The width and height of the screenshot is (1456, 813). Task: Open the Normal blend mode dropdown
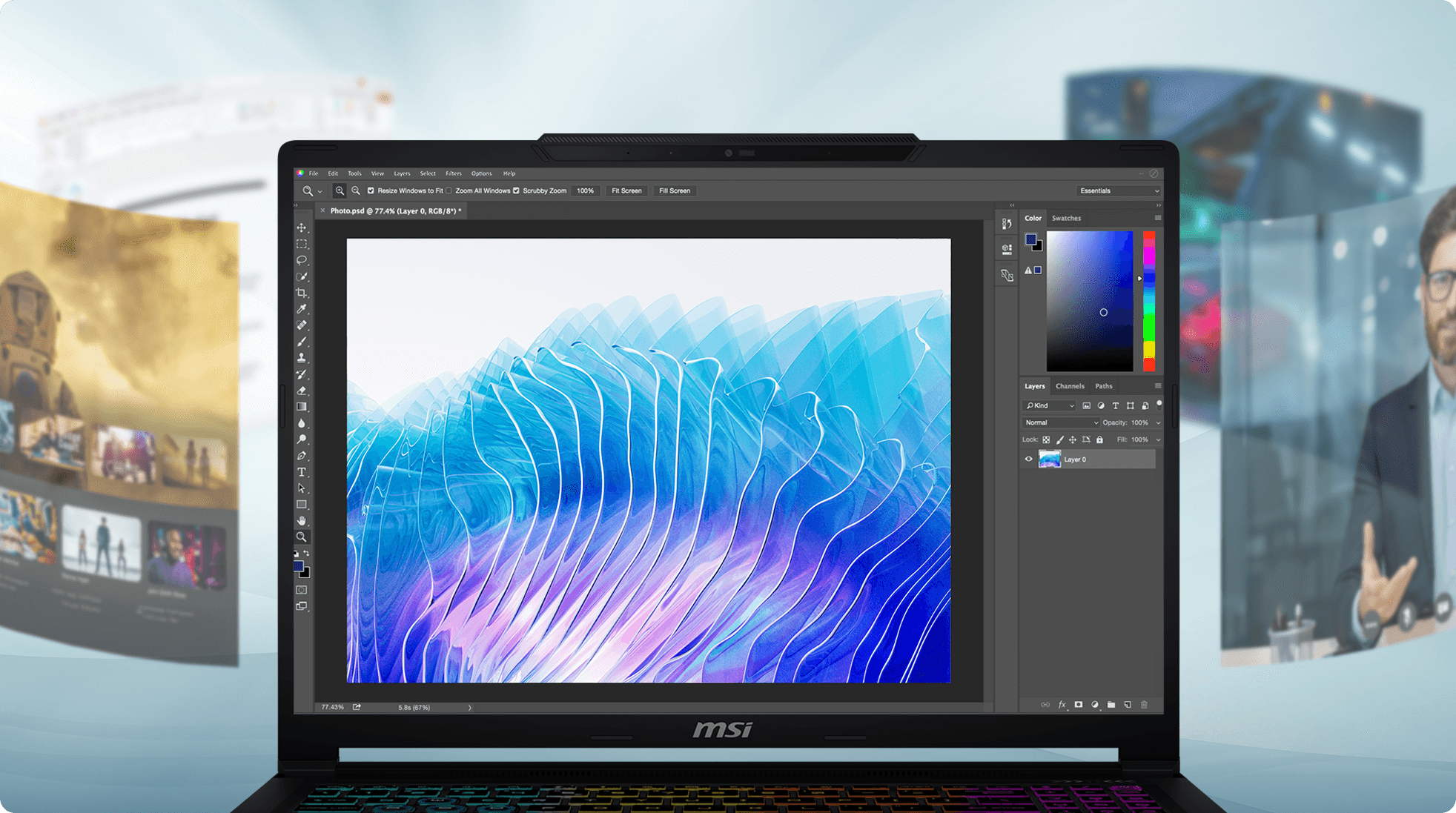pyautogui.click(x=1061, y=422)
